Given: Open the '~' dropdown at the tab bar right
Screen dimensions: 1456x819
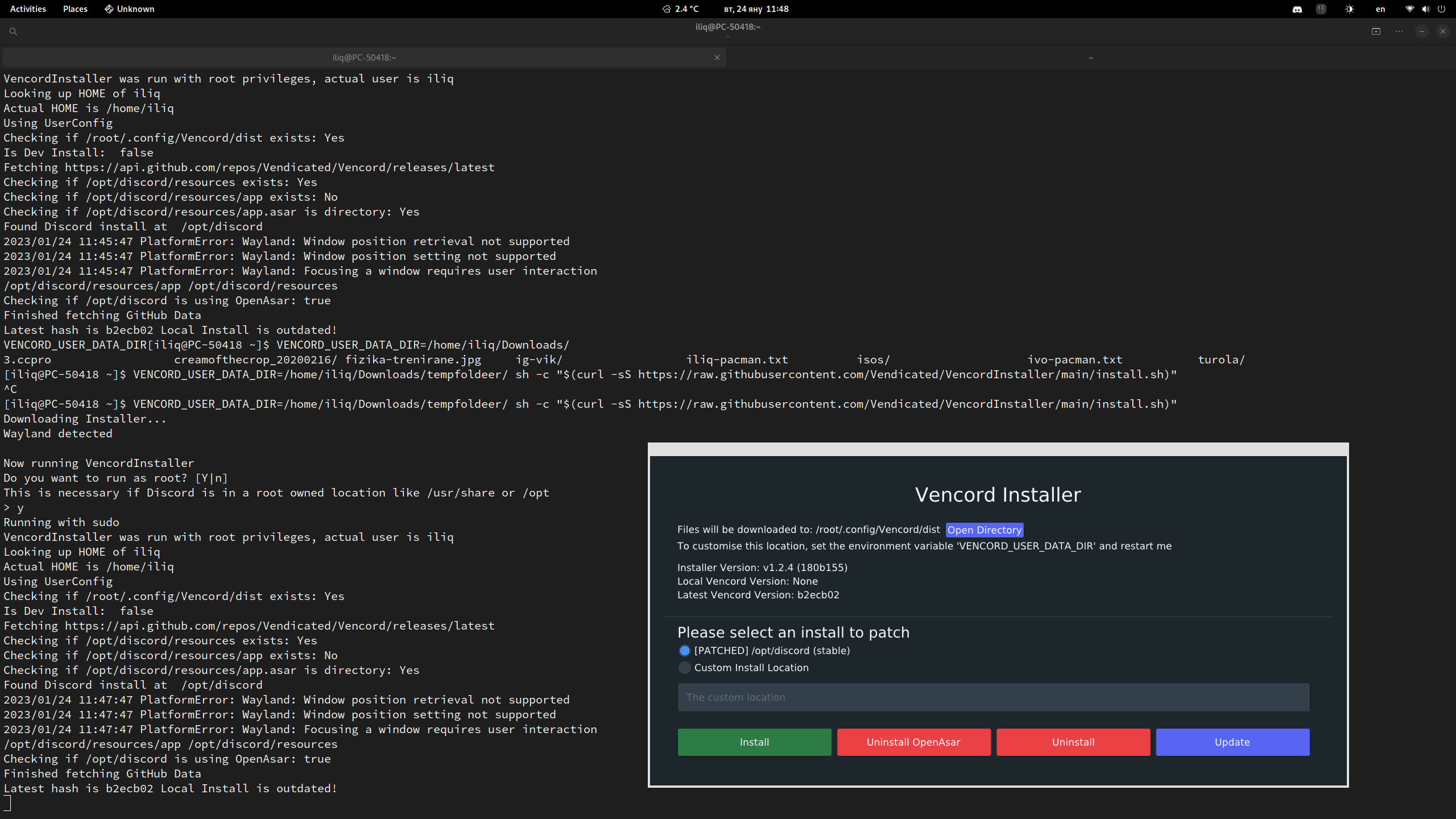Looking at the screenshot, I should pos(1090,57).
